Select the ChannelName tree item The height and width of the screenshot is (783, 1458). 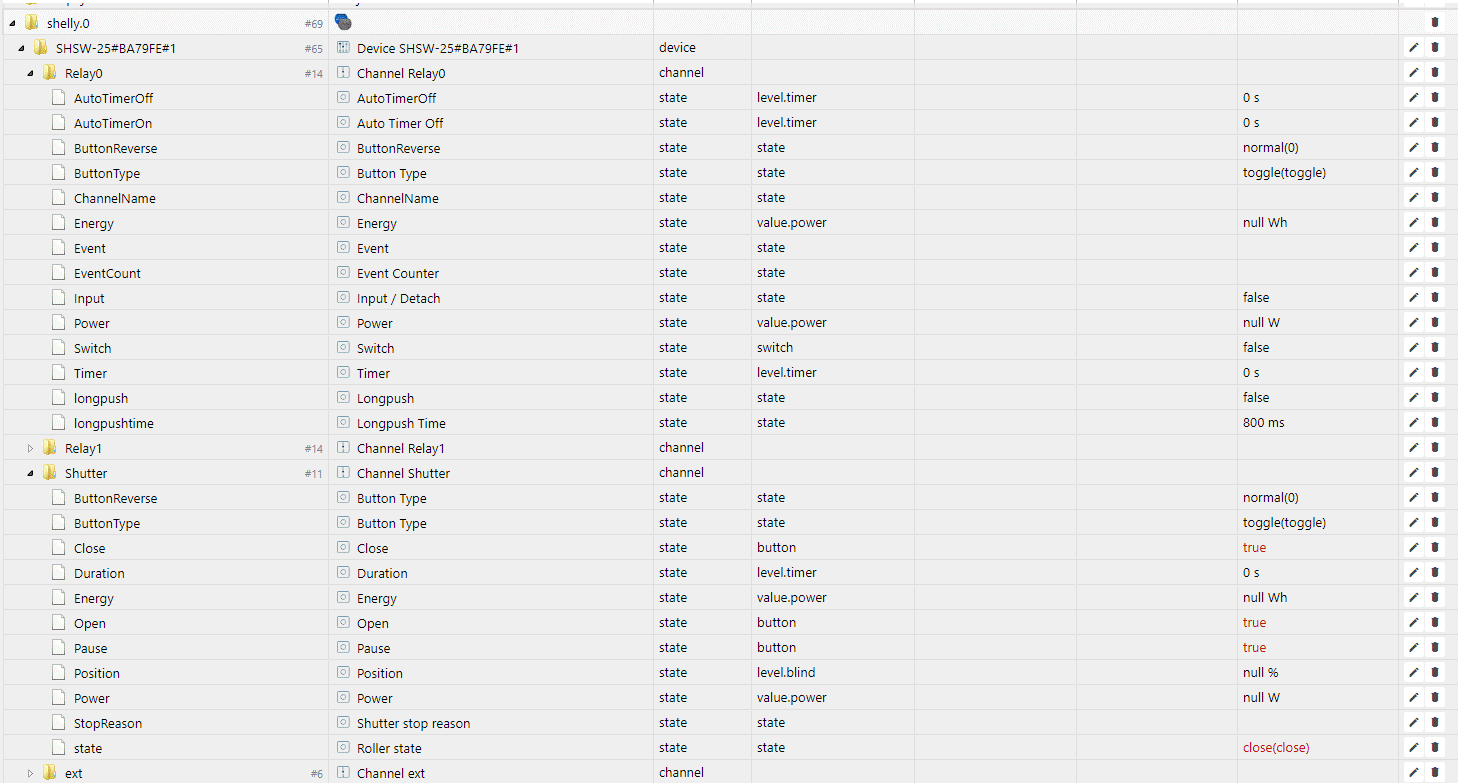(114, 198)
